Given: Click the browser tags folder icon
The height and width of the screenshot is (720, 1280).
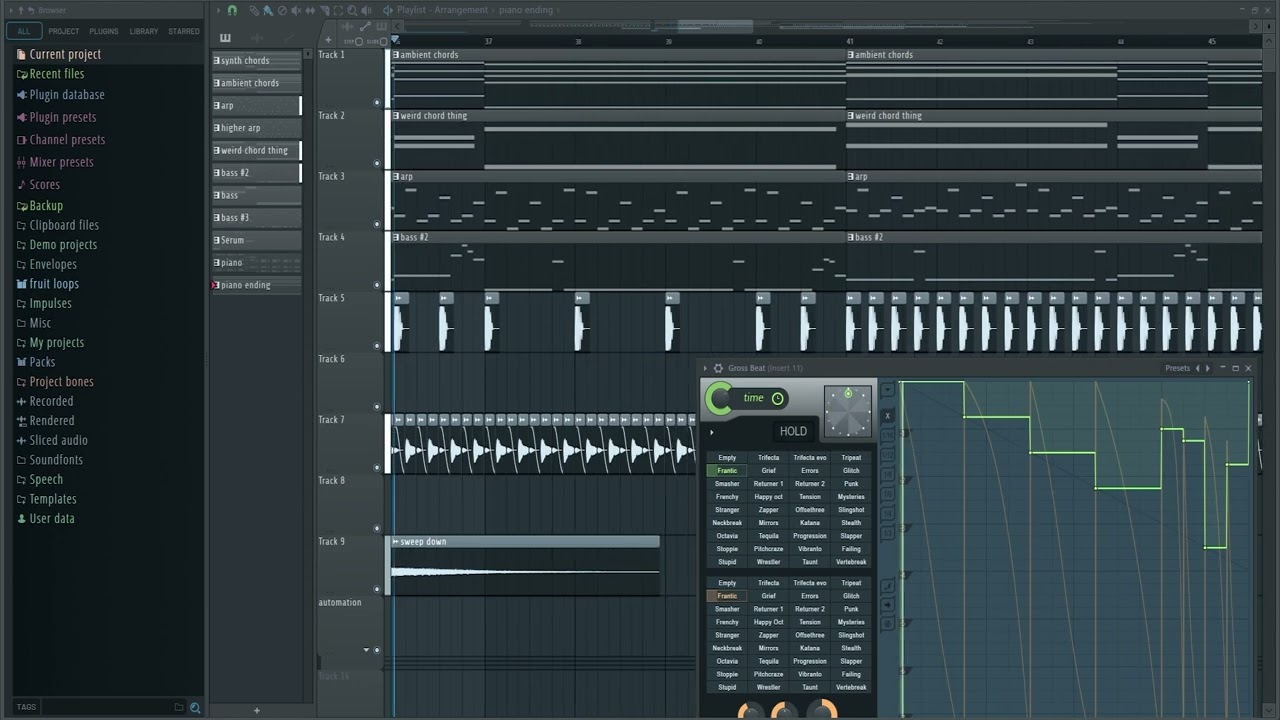Looking at the screenshot, I should 179,707.
